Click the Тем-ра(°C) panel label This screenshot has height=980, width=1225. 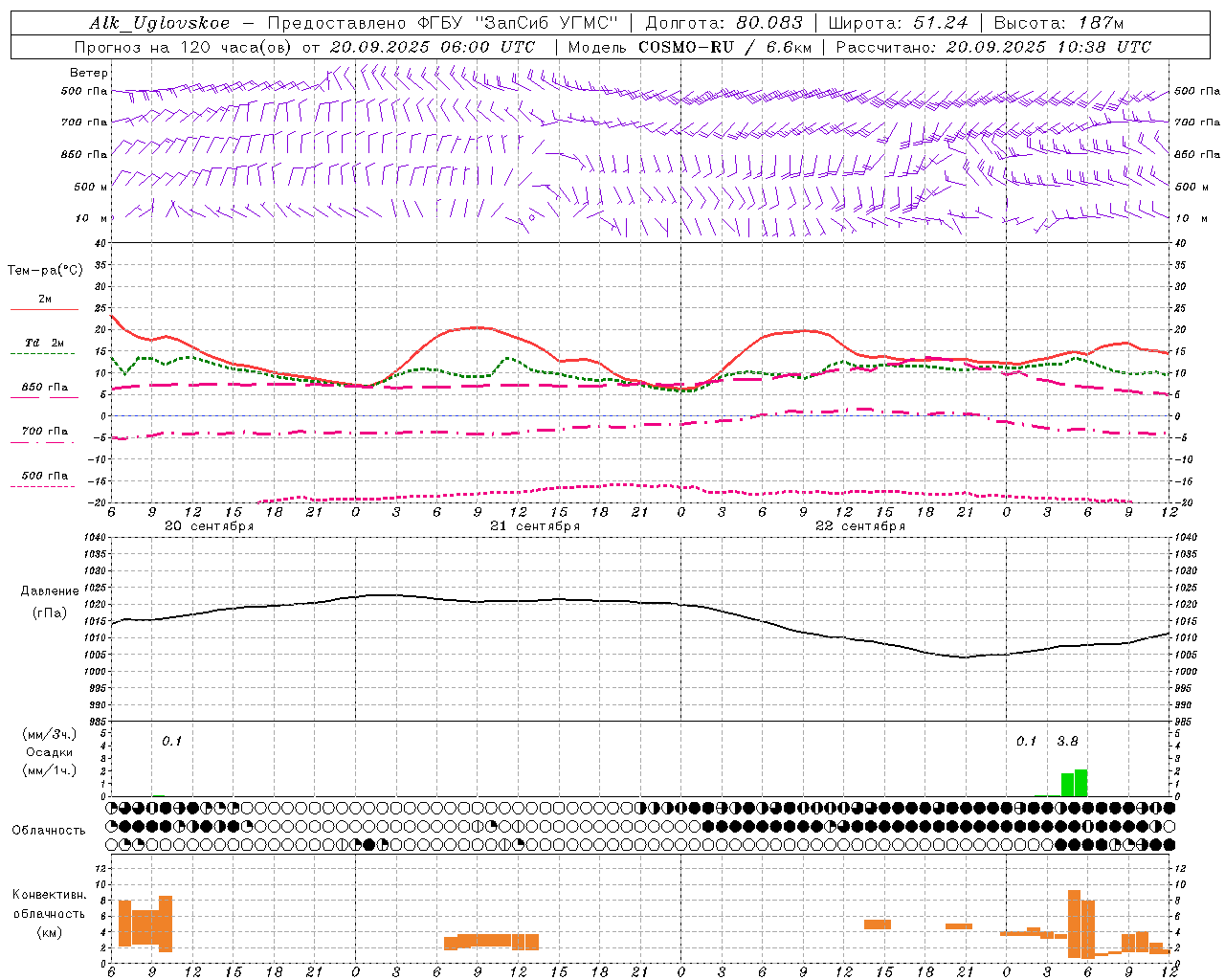45,271
